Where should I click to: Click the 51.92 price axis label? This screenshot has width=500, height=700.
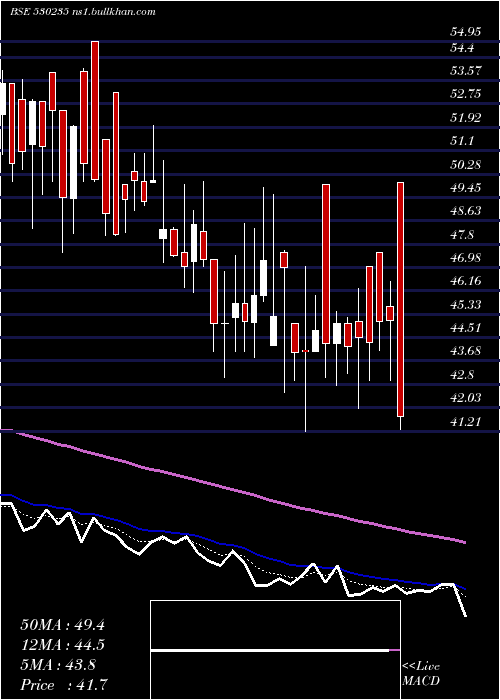(466, 118)
